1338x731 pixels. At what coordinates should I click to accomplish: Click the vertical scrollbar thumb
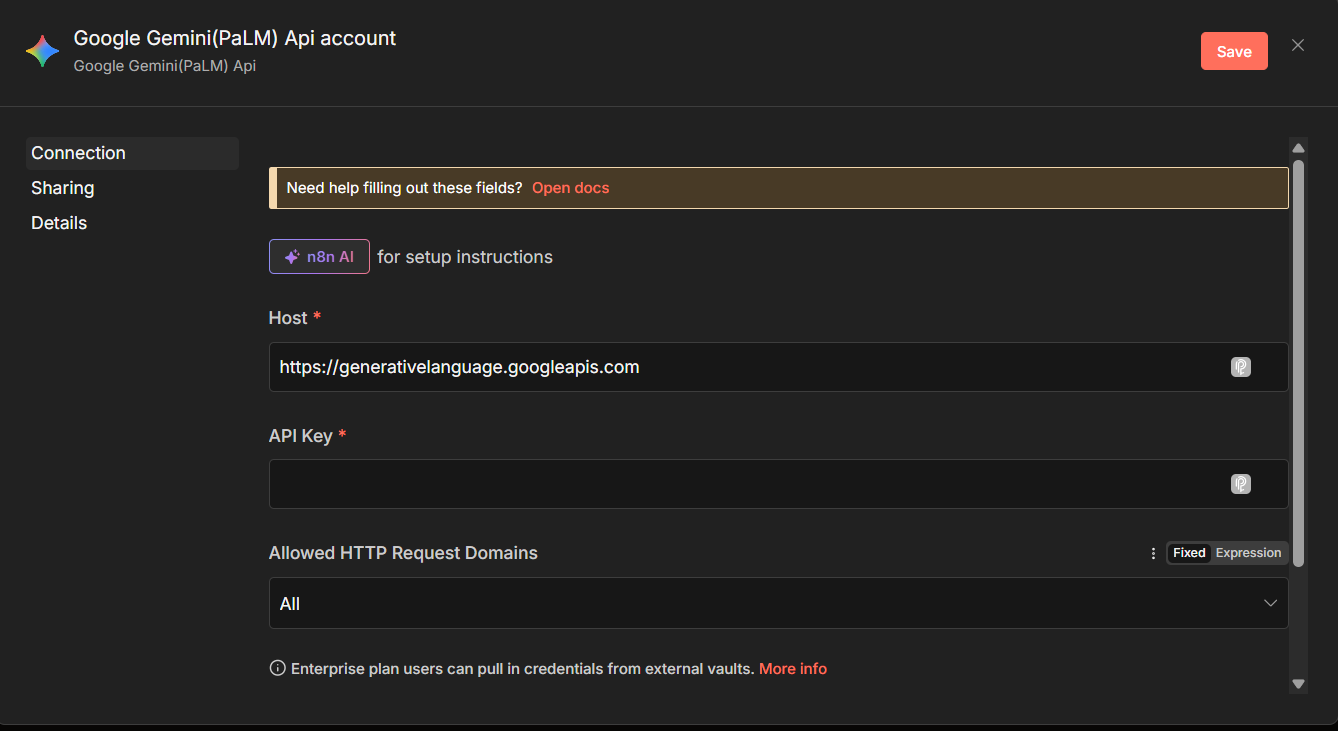coord(1298,360)
